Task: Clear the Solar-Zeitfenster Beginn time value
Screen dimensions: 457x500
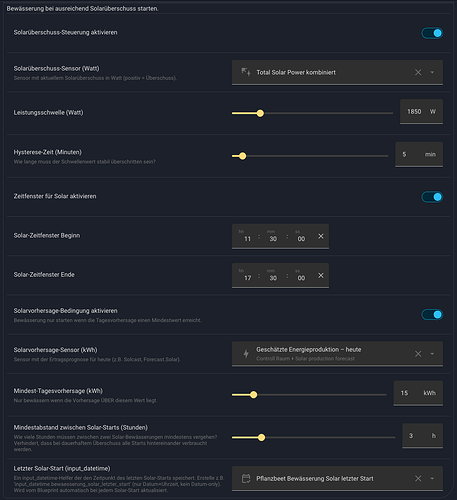Action: coord(321,236)
